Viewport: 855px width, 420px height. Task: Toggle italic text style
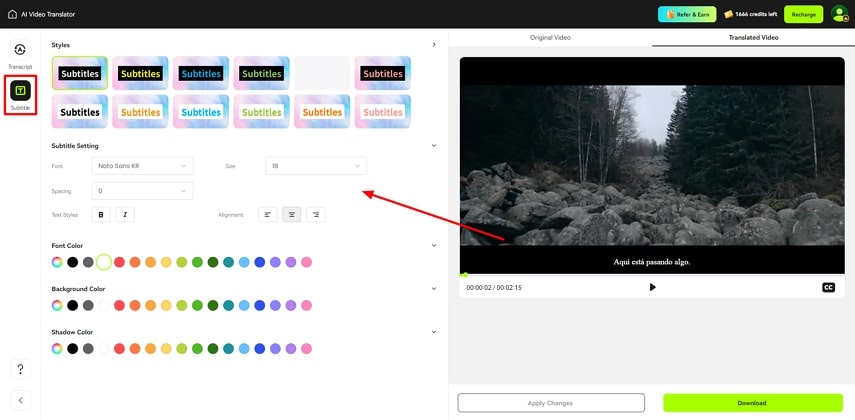[125, 215]
